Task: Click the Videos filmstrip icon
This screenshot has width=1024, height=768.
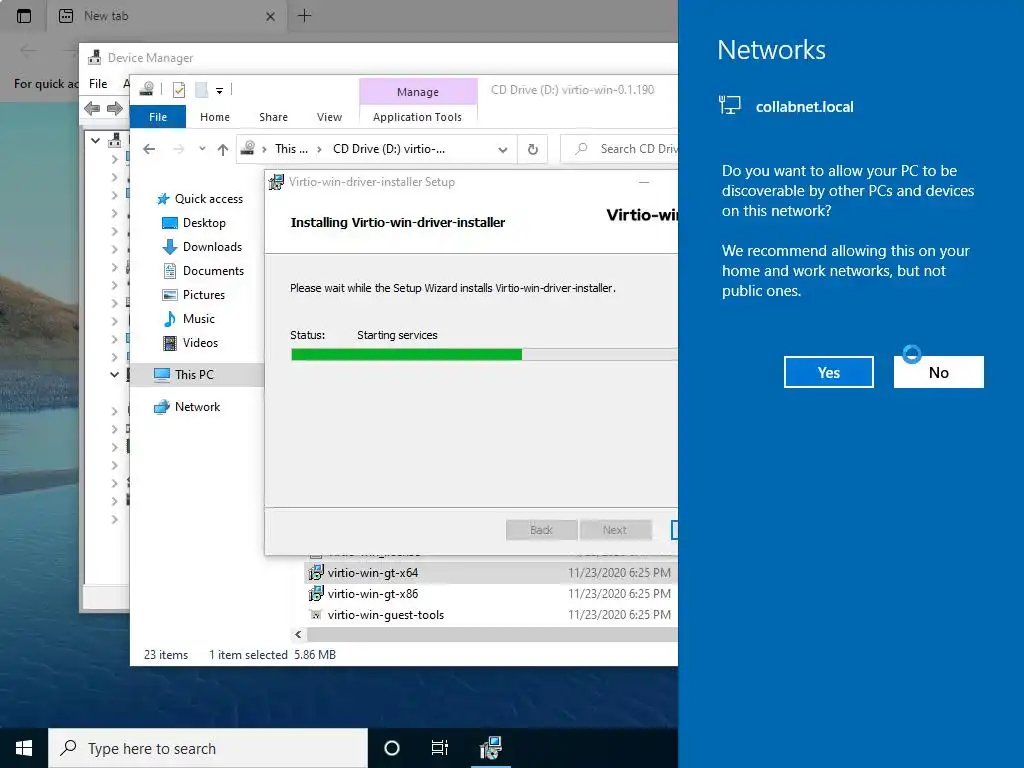Action: click(x=170, y=343)
